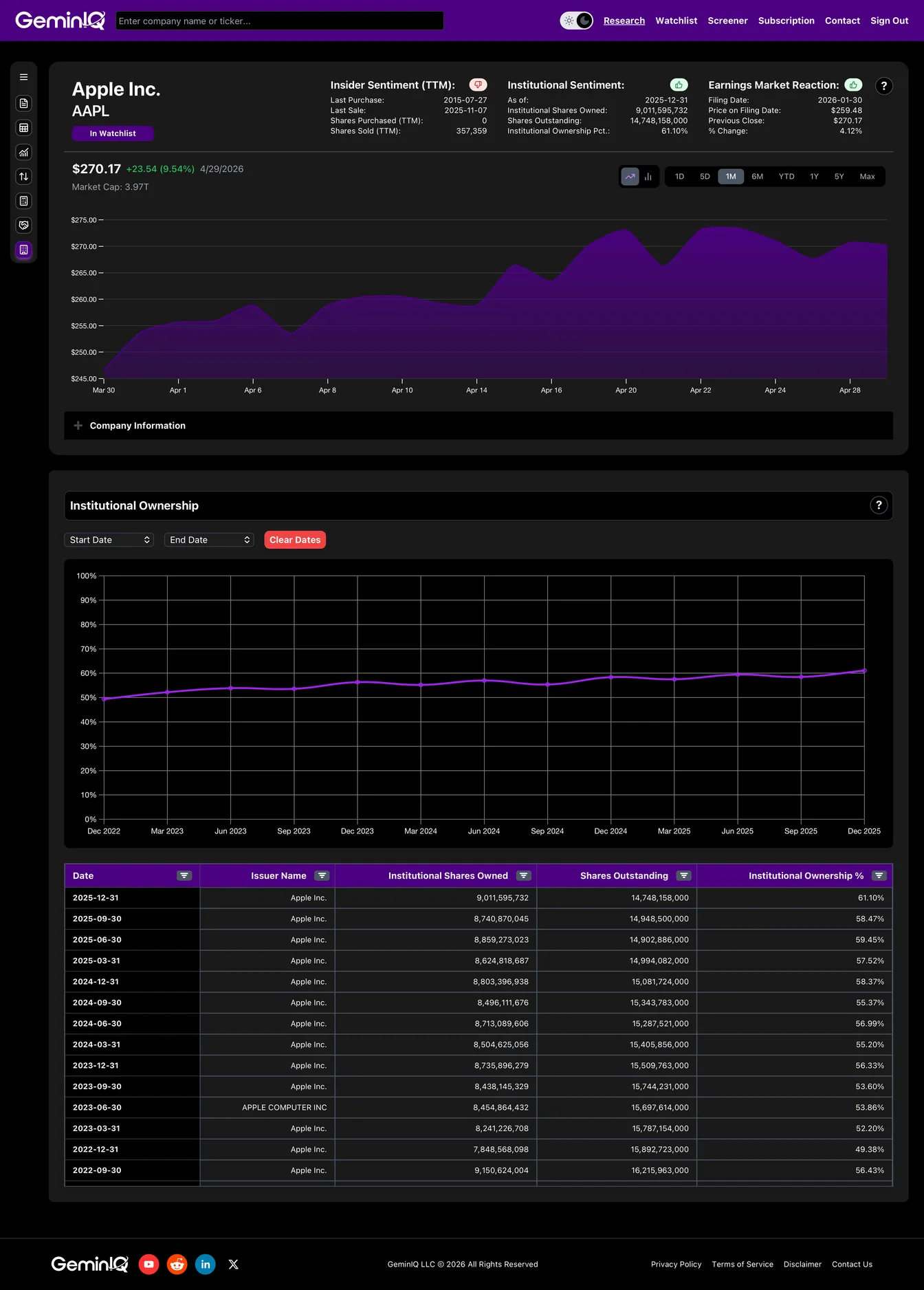Toggle light/dark theme switch
Image resolution: width=924 pixels, height=1290 pixels.
coord(576,21)
